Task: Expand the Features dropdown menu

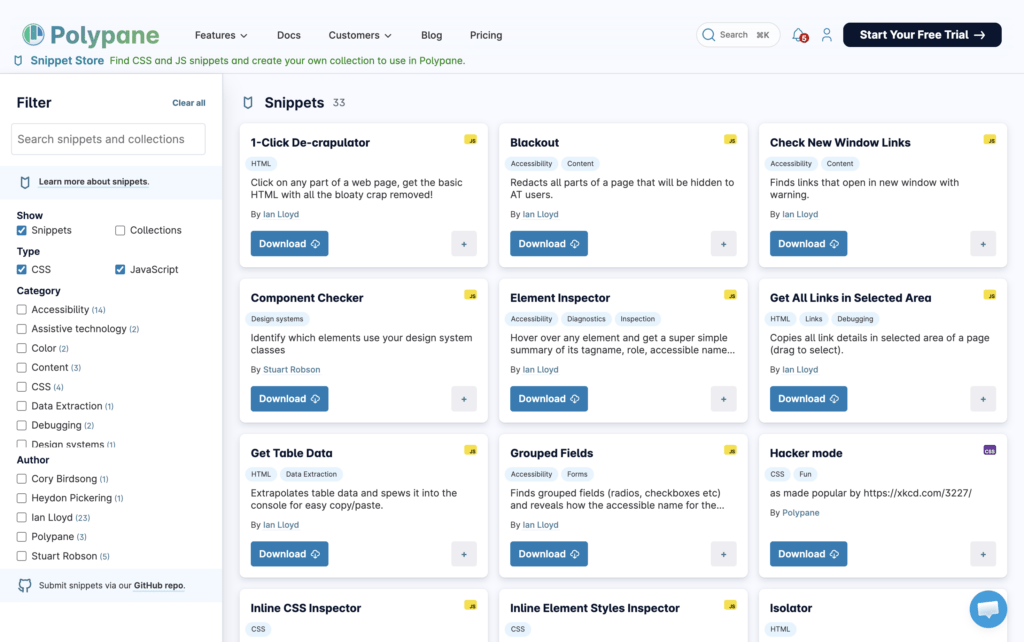Action: point(221,35)
